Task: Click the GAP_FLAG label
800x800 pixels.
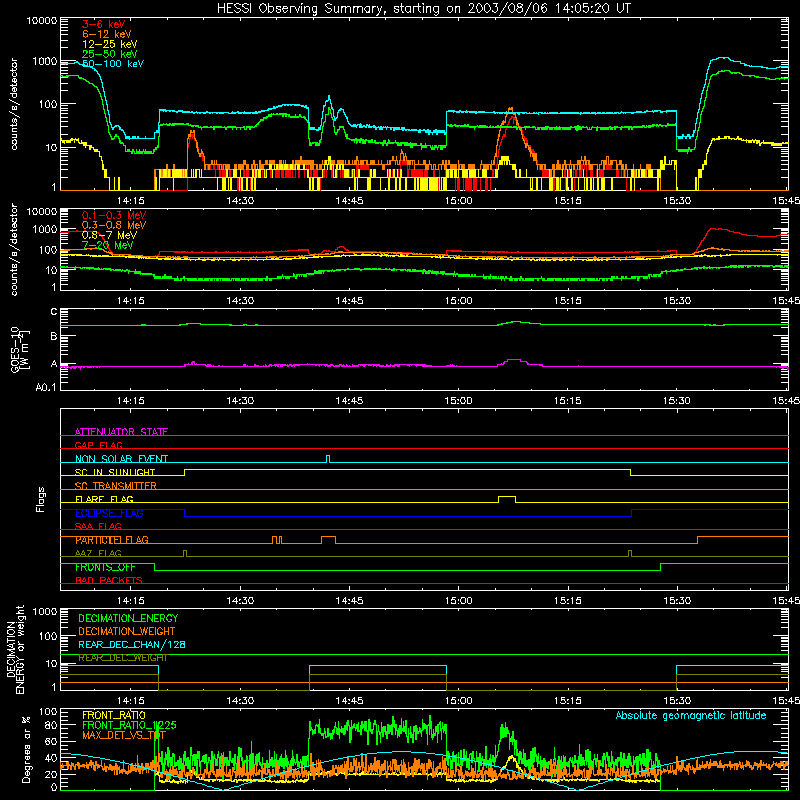Action: tap(98, 445)
